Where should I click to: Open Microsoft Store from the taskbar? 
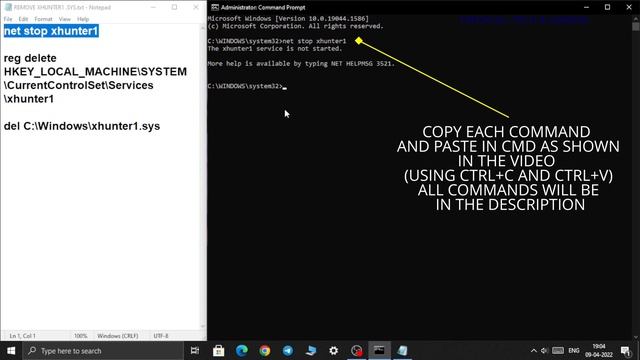(x=218, y=351)
